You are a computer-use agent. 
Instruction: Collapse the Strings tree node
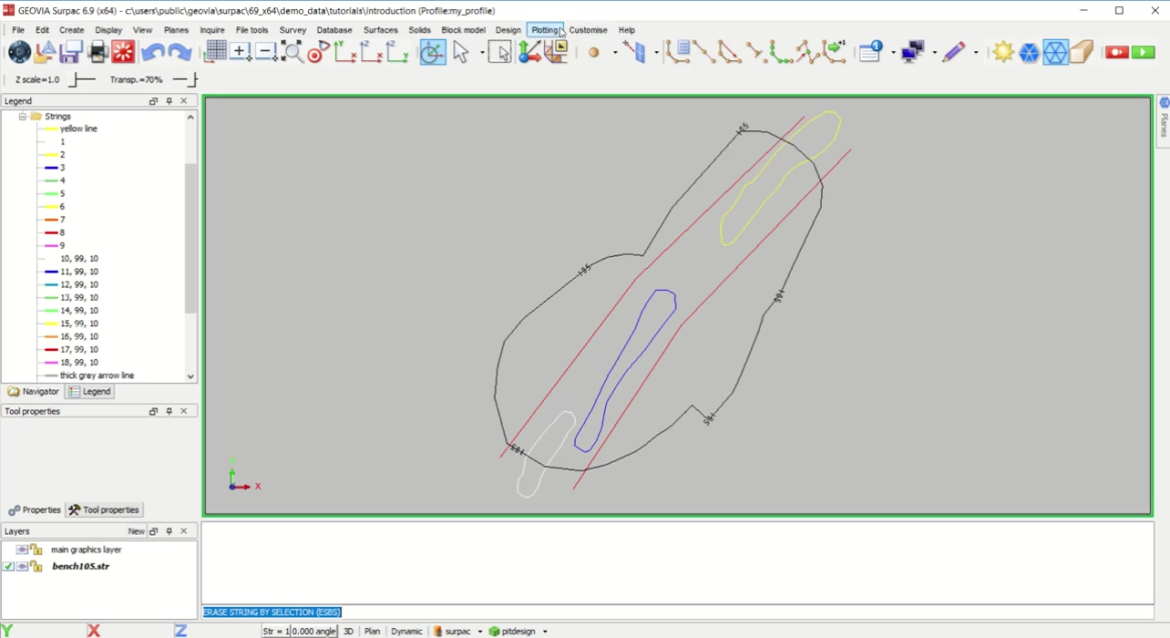[x=22, y=117]
